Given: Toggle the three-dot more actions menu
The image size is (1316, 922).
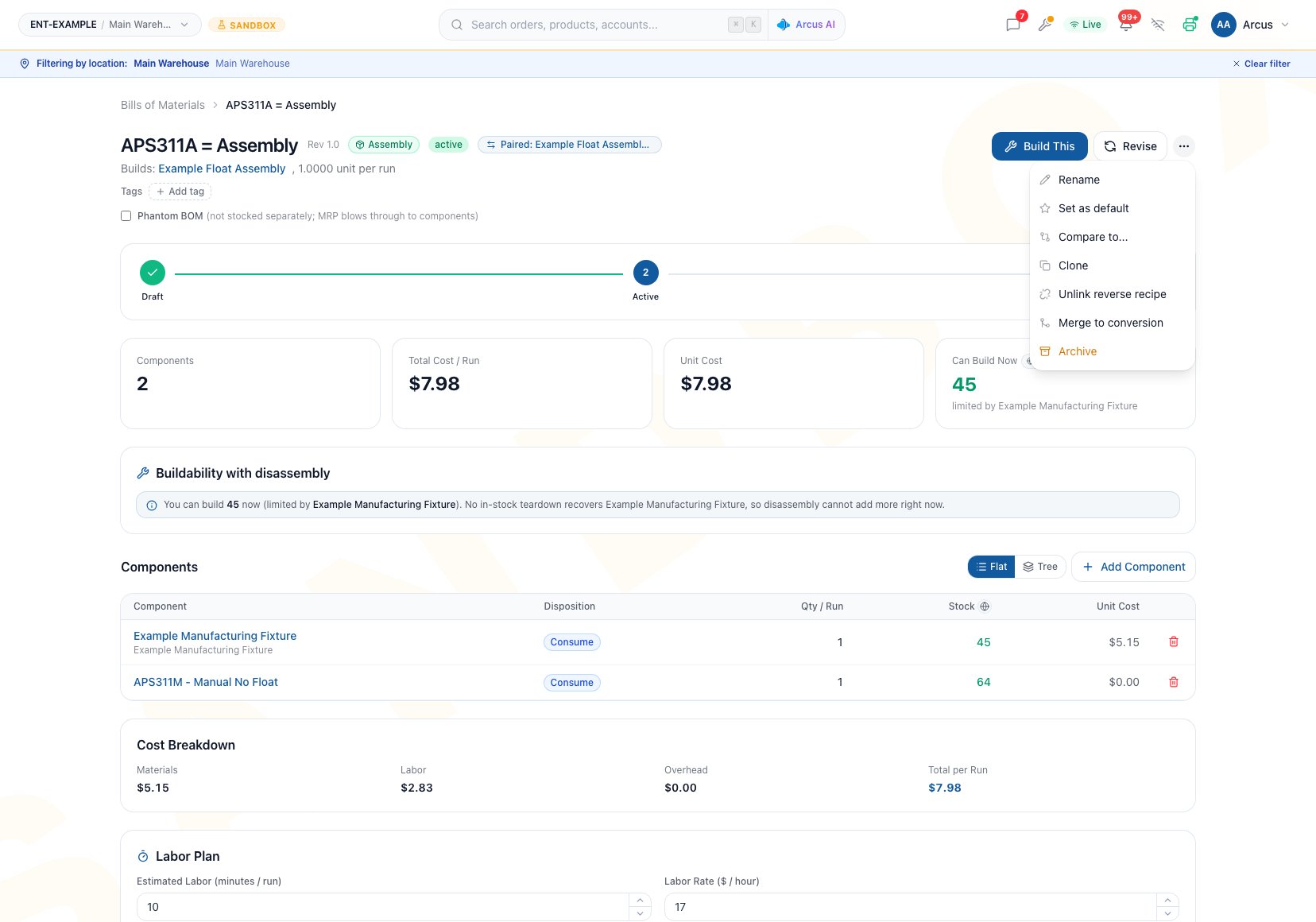Looking at the screenshot, I should 1184,146.
